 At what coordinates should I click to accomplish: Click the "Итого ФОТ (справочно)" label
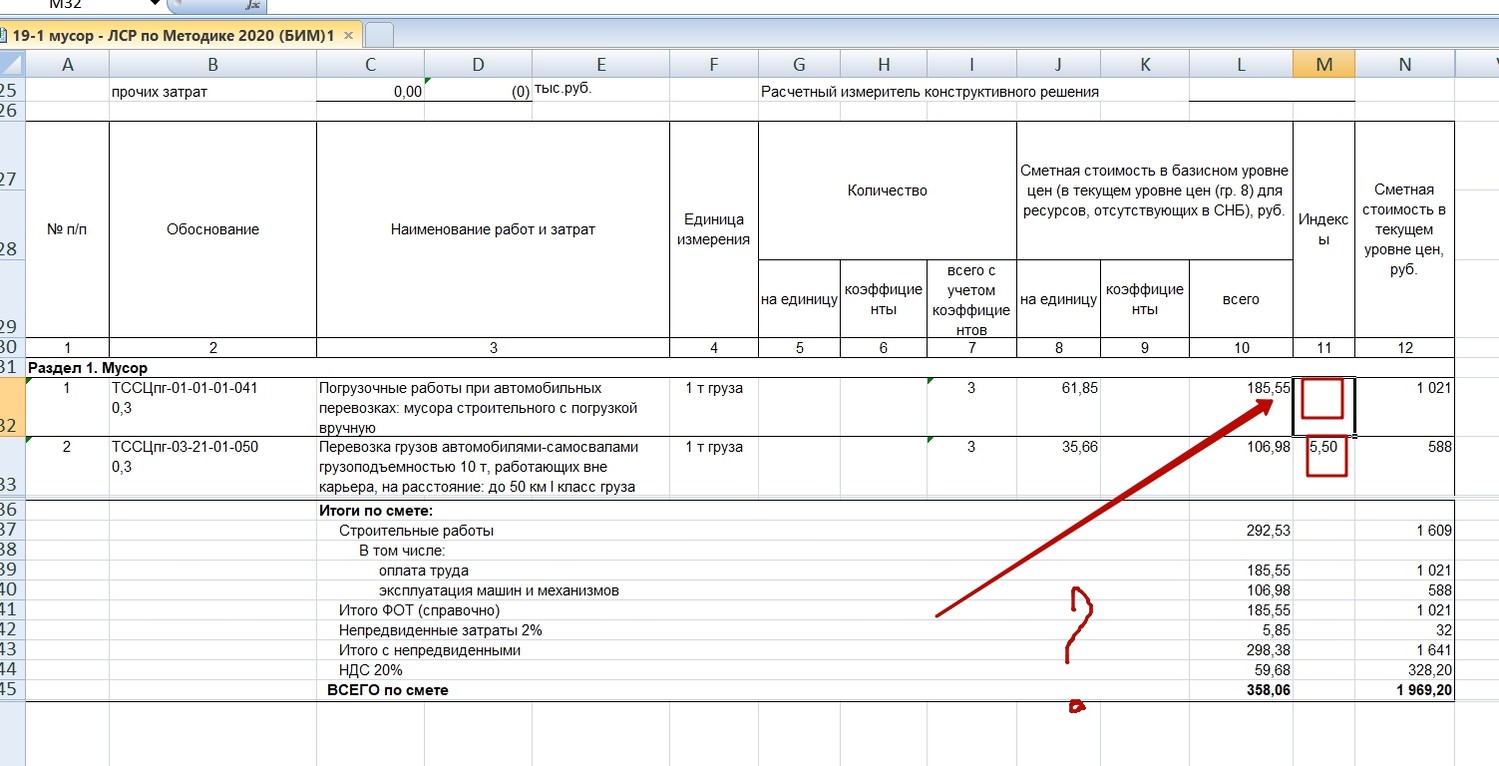[x=419, y=610]
